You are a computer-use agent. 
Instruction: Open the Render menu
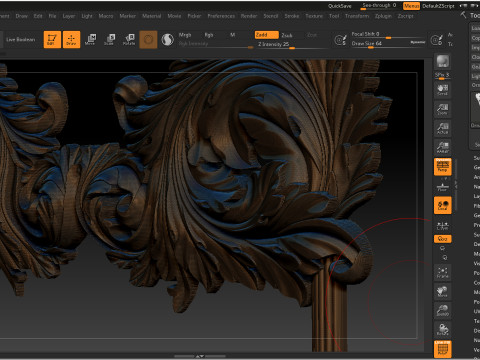click(x=249, y=16)
